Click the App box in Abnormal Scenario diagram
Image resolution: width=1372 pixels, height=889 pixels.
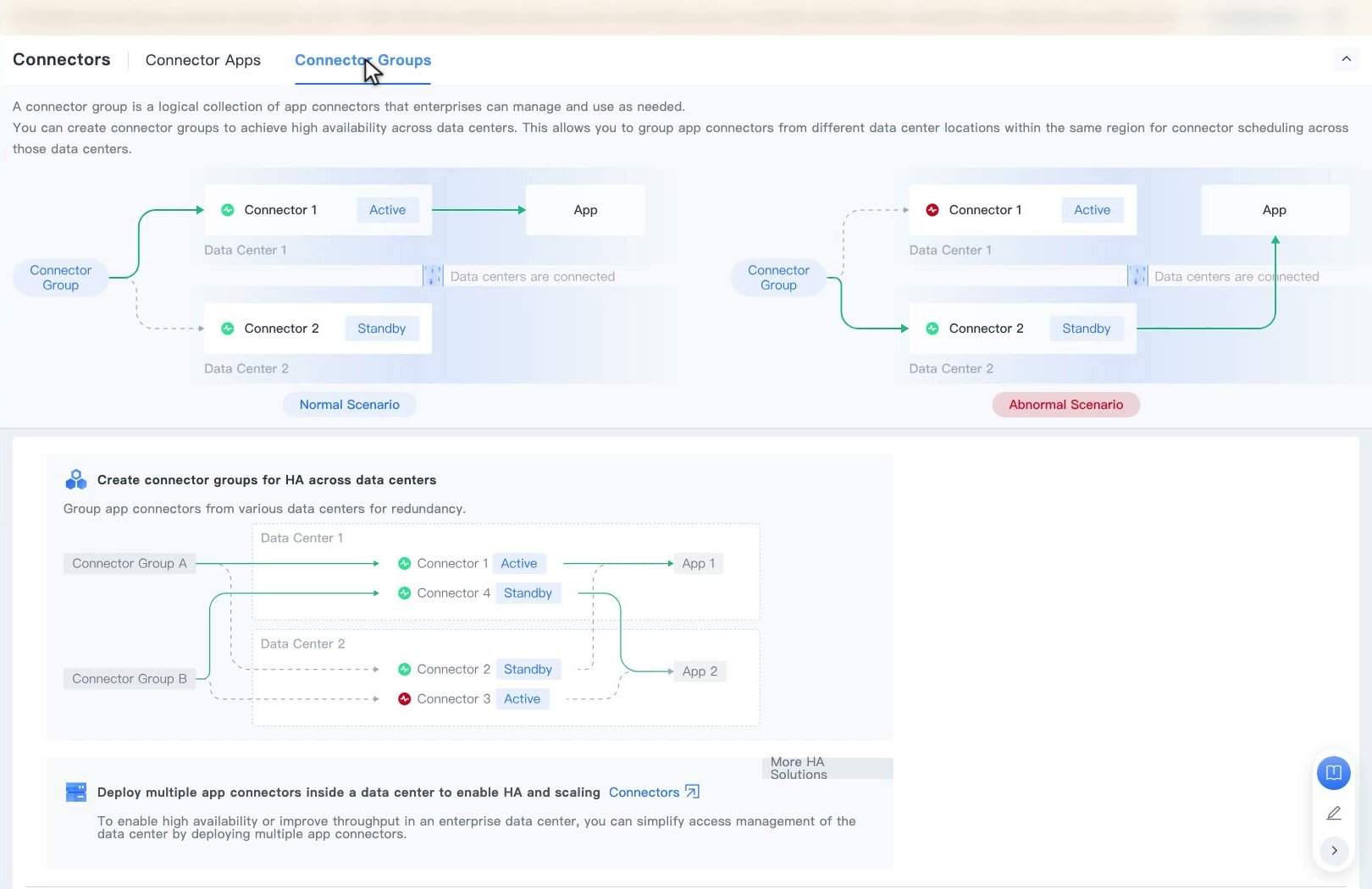pyautogui.click(x=1275, y=210)
